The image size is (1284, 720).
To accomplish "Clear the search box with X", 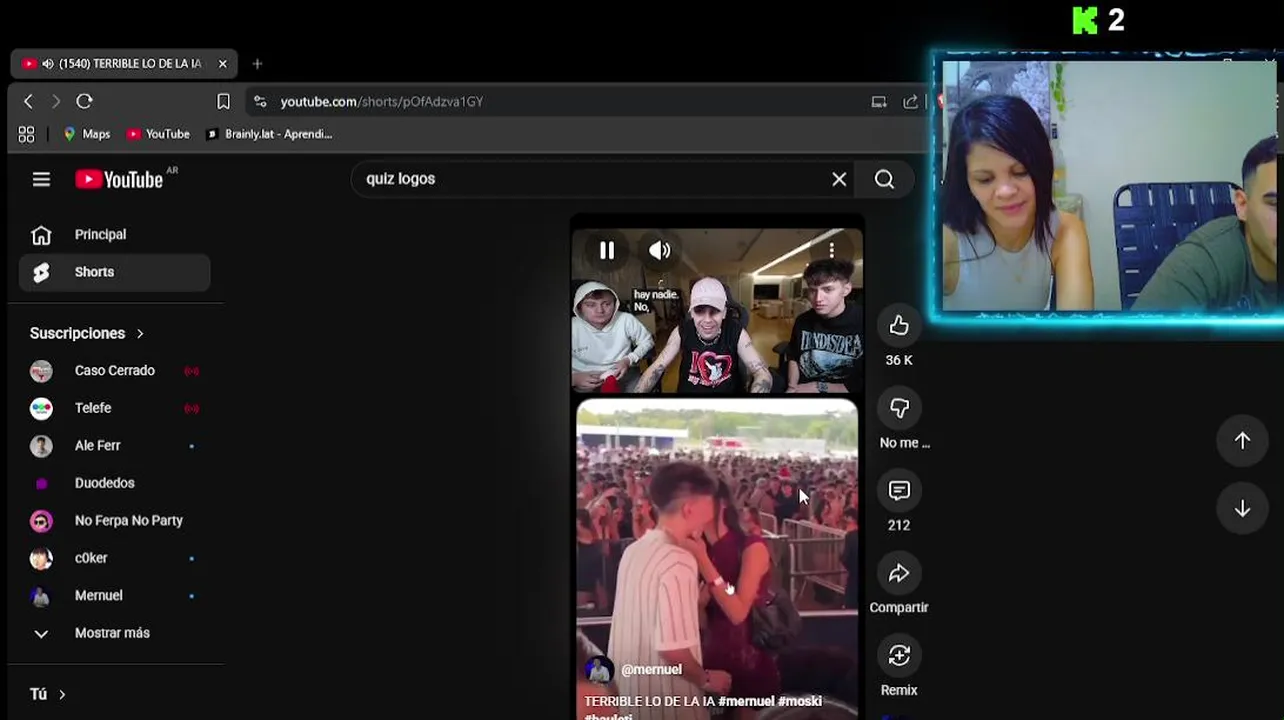I will click(839, 179).
